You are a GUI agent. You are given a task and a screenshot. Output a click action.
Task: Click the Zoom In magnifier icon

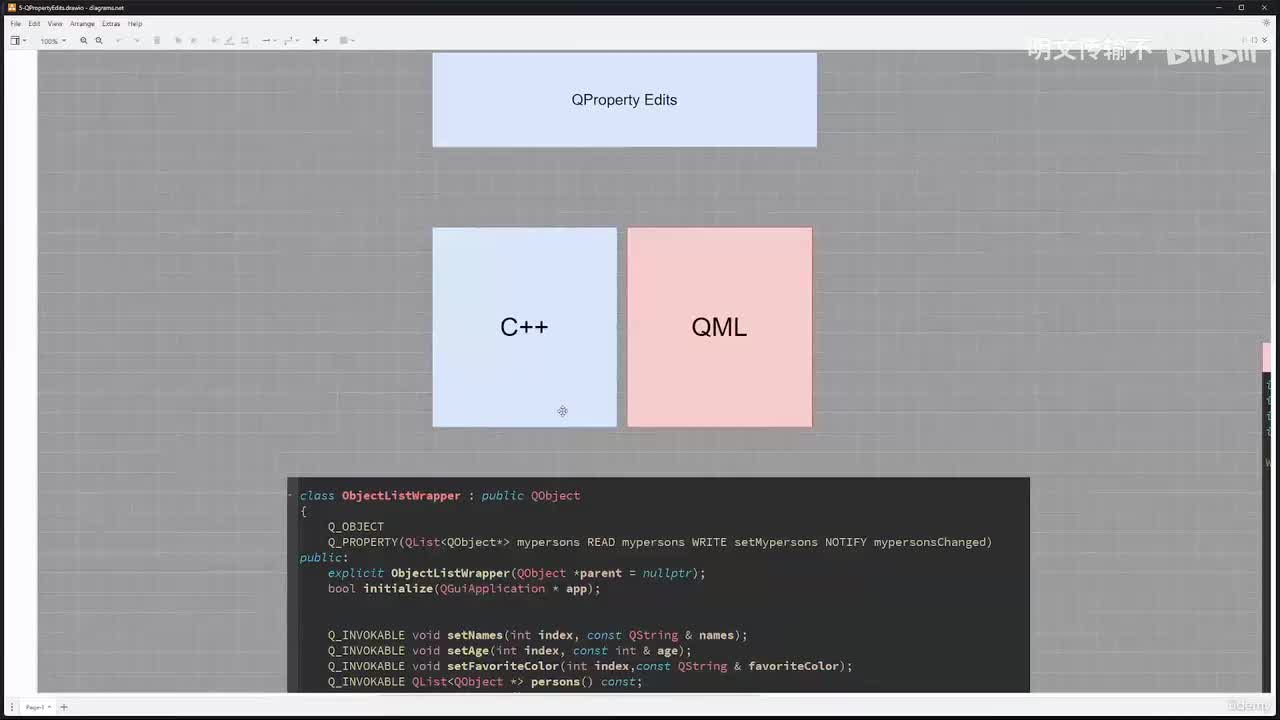[x=83, y=41]
